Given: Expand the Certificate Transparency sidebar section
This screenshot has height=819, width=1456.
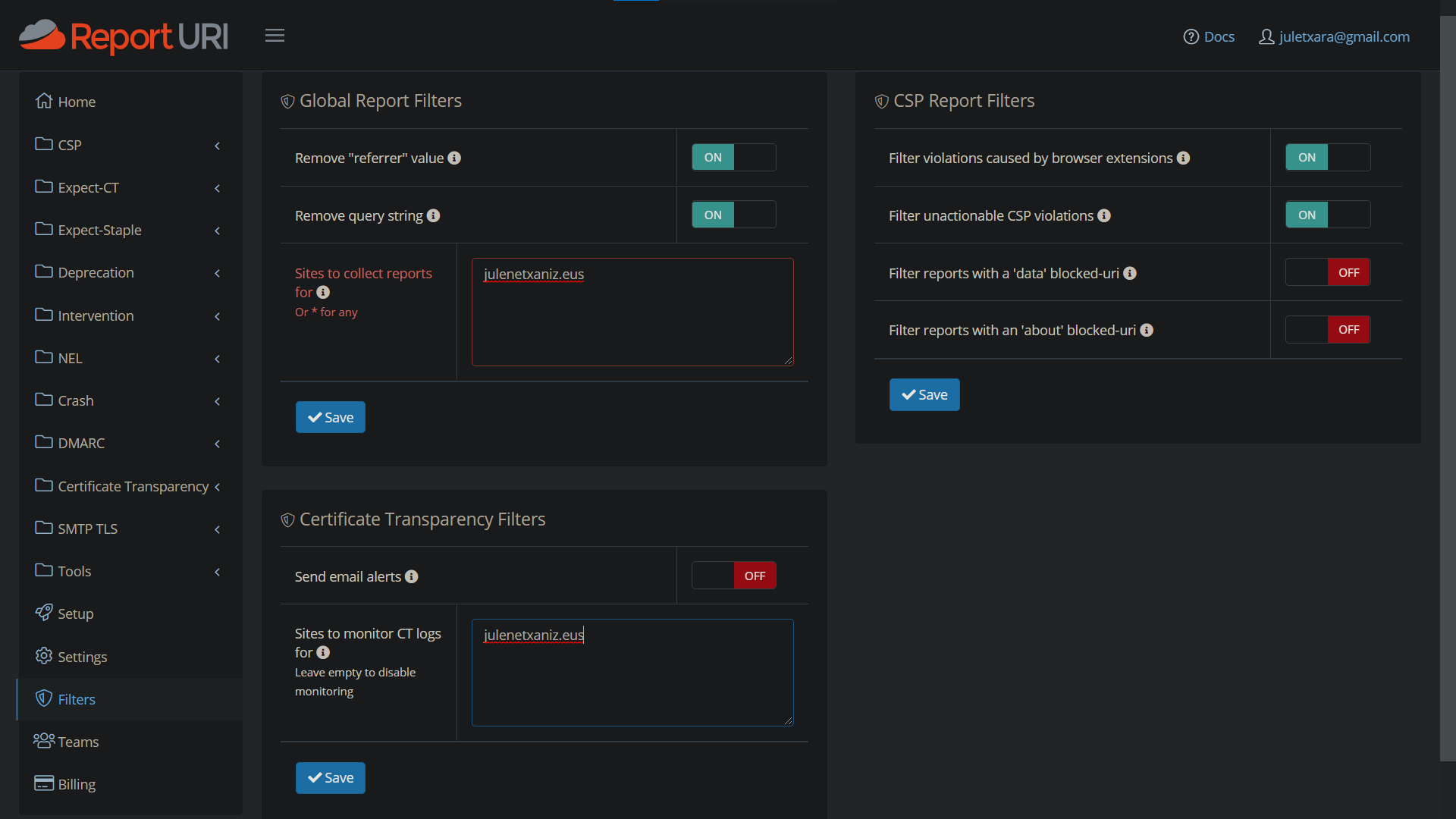Looking at the screenshot, I should 218,486.
